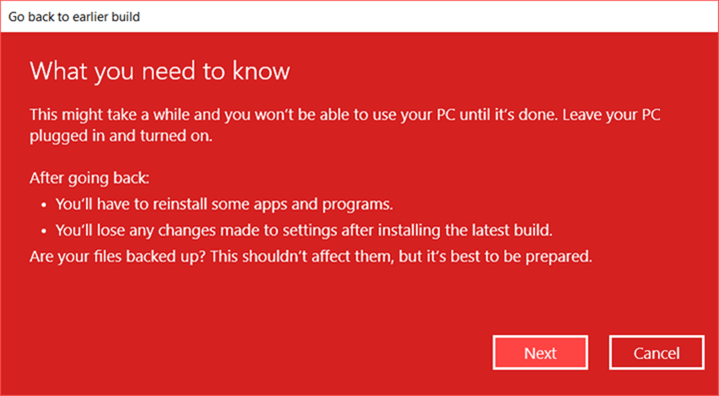This screenshot has width=719, height=396.
Task: Click bullet dot before 'lose any changes'
Action: pos(44,231)
